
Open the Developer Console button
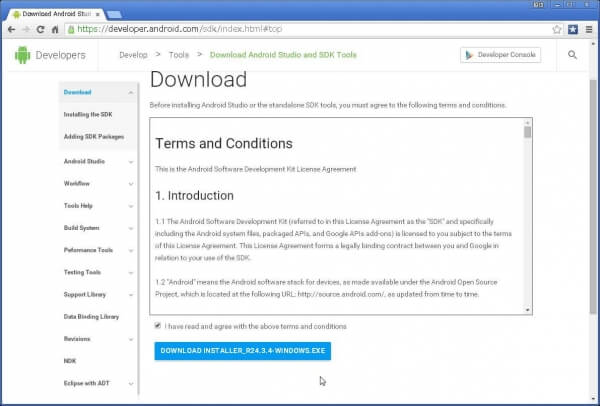point(501,55)
